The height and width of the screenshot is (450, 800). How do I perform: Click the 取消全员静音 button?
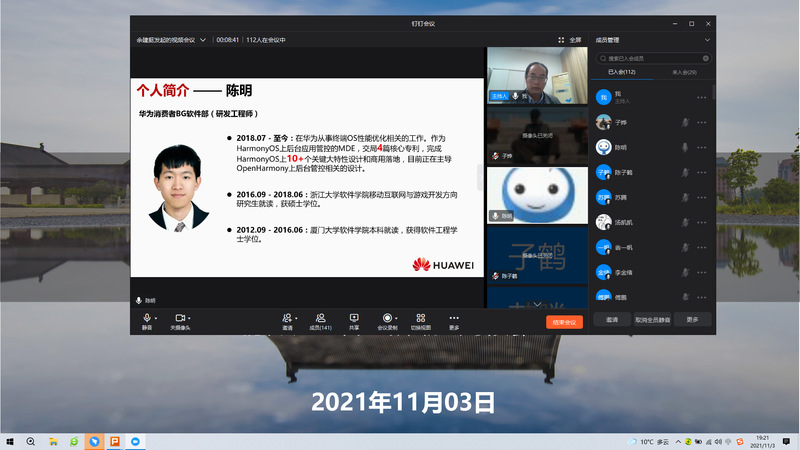[653, 320]
